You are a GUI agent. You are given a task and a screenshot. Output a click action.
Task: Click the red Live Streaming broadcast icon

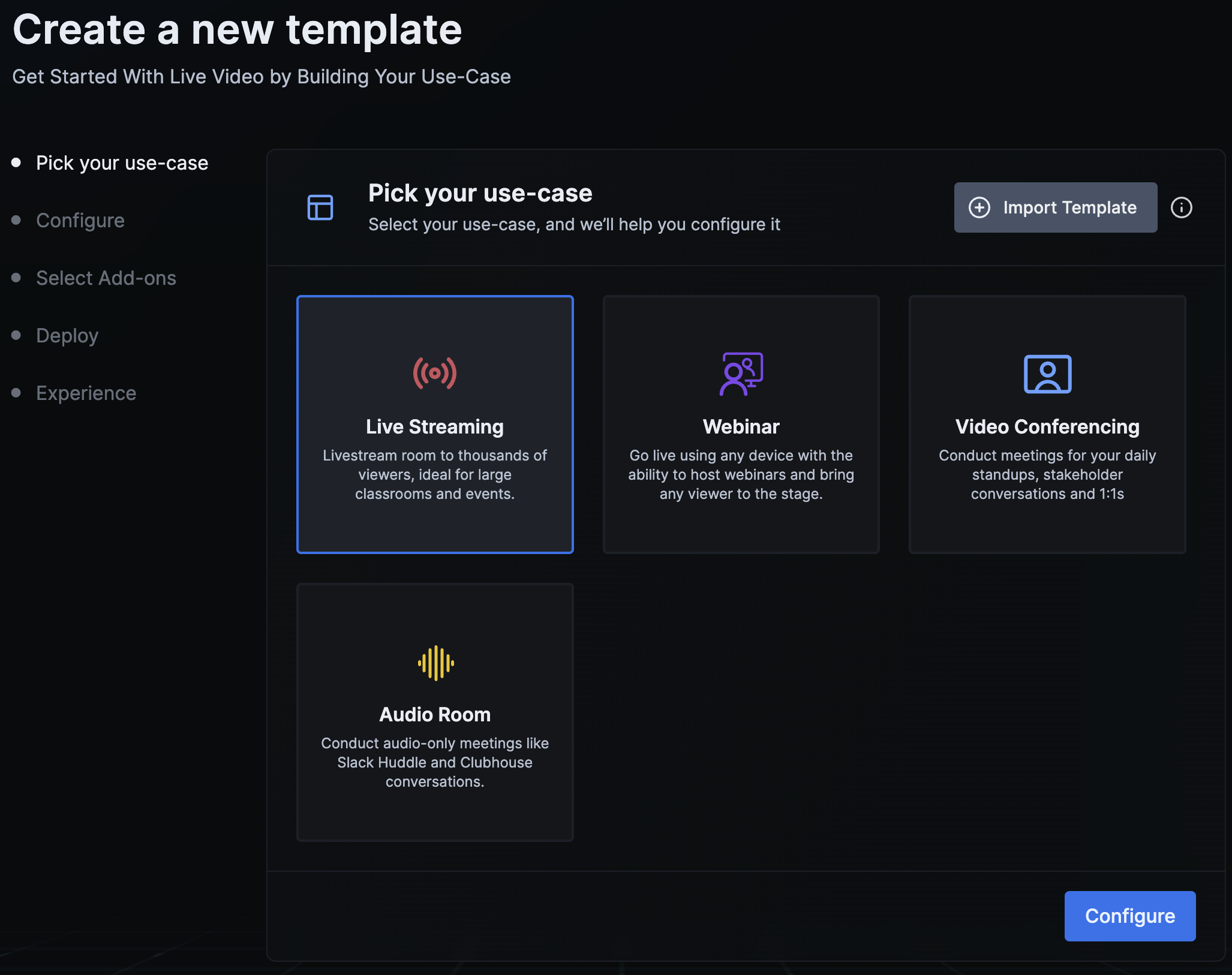click(435, 373)
